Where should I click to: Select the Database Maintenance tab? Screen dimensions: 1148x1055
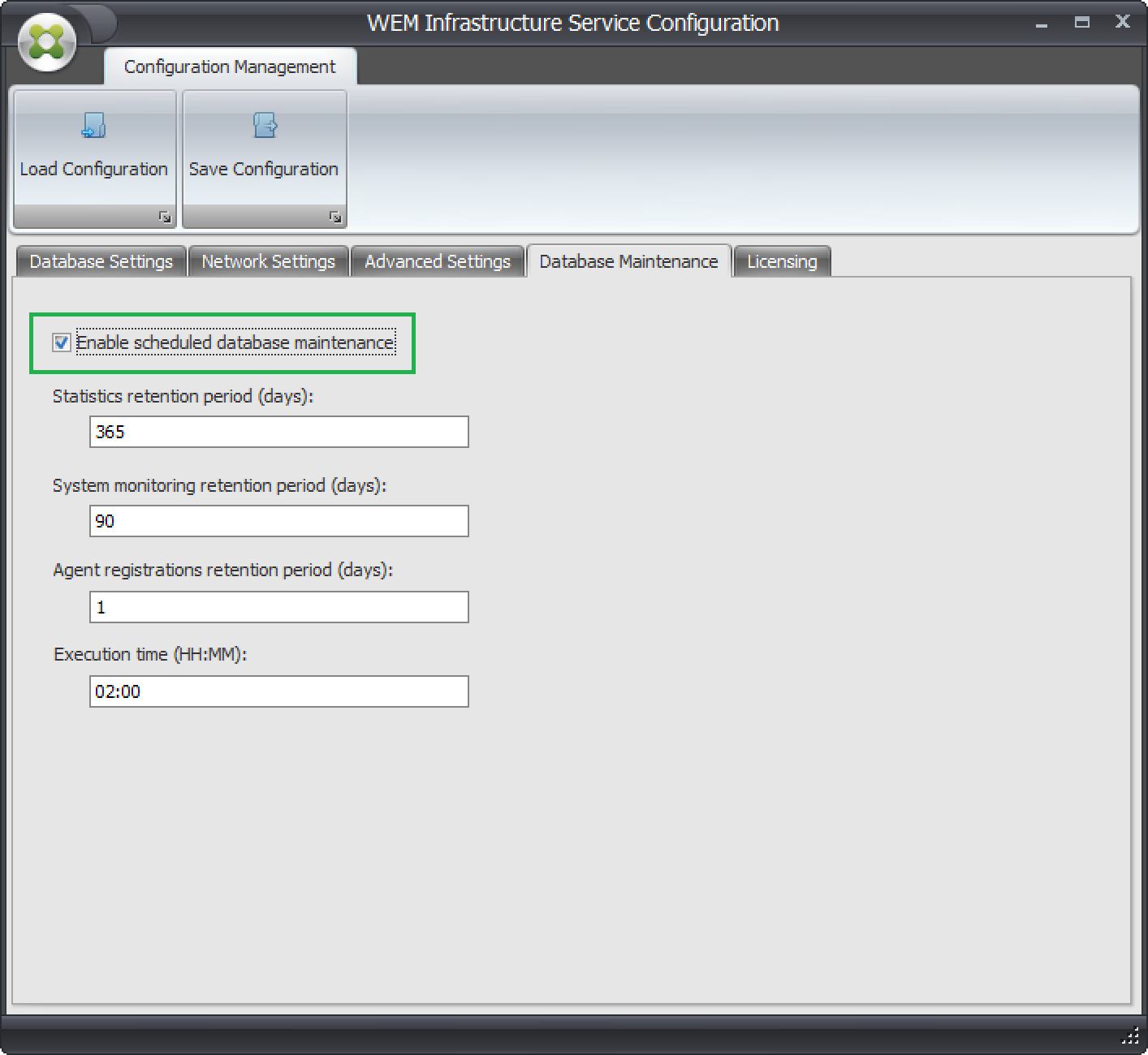[628, 261]
